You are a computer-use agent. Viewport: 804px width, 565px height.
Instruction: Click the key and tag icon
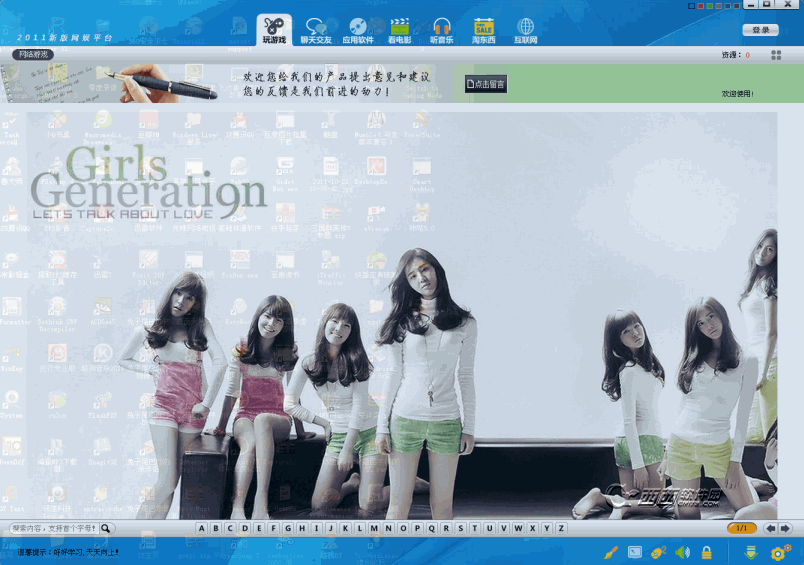point(658,552)
